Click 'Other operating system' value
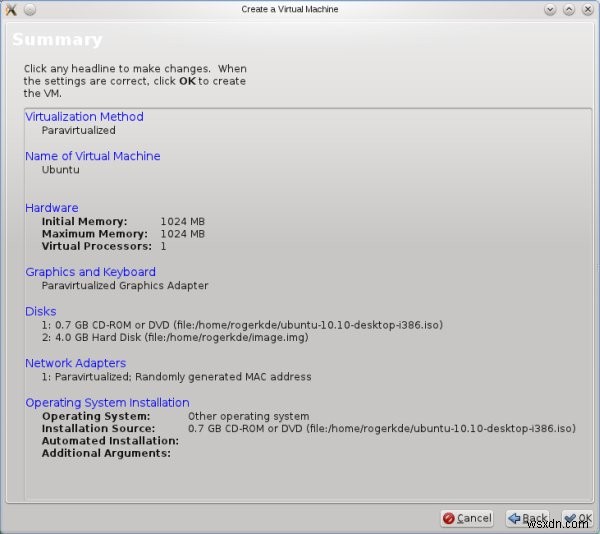The height and width of the screenshot is (534, 600). 248,416
